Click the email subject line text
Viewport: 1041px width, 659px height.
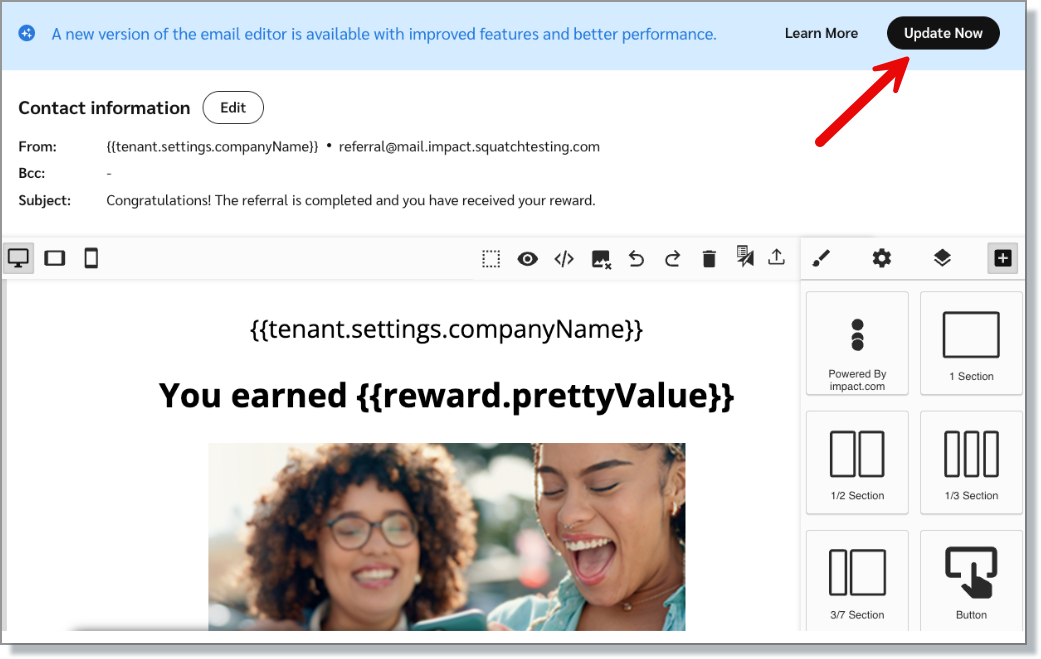pyautogui.click(x=351, y=200)
